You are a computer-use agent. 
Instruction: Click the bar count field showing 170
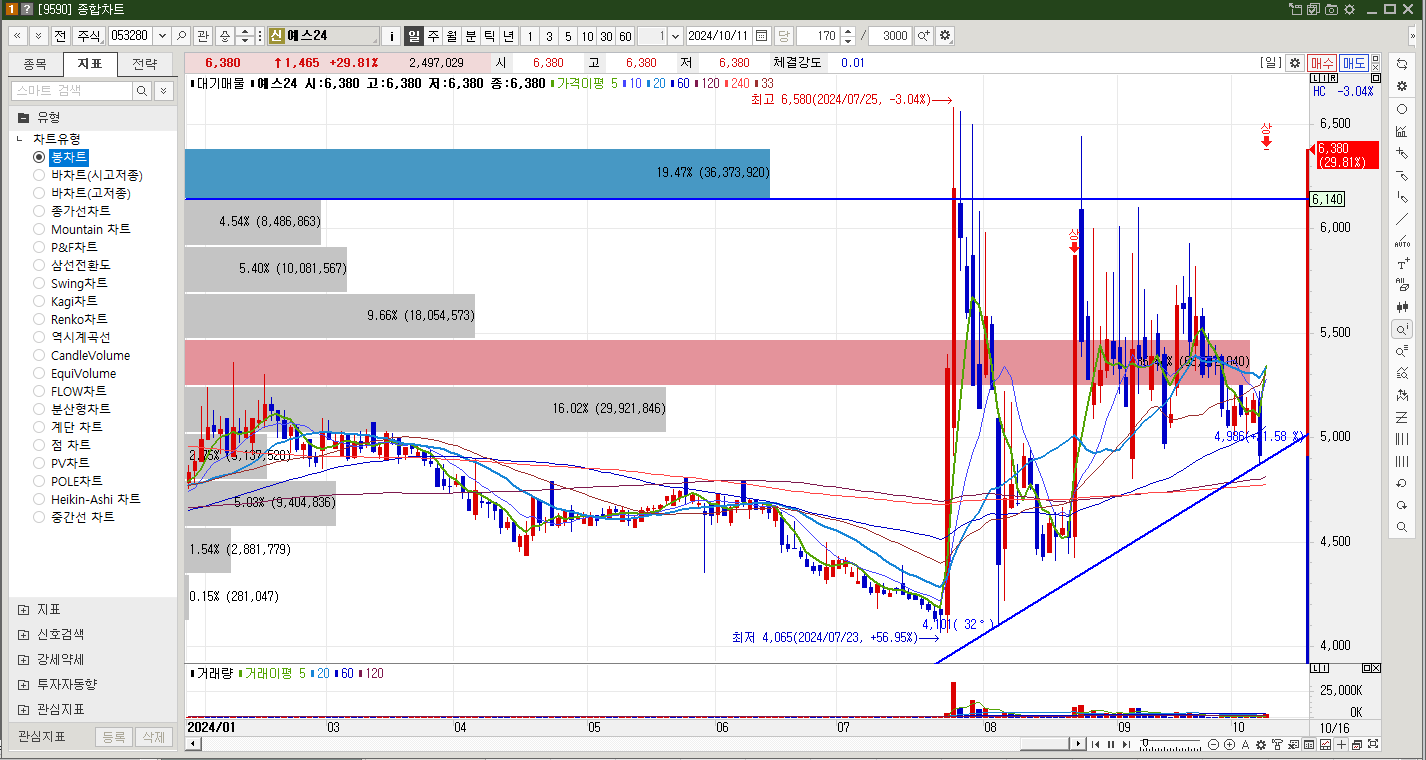[819, 36]
